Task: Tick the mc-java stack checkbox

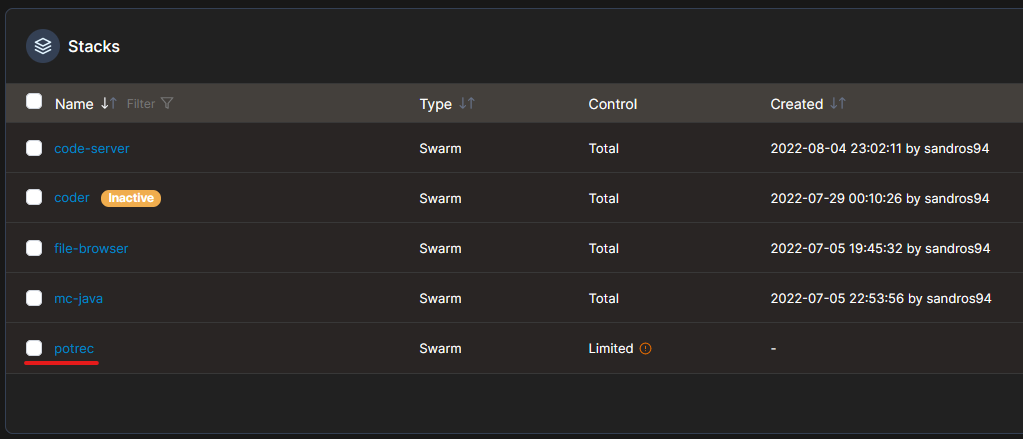Action: pos(34,298)
